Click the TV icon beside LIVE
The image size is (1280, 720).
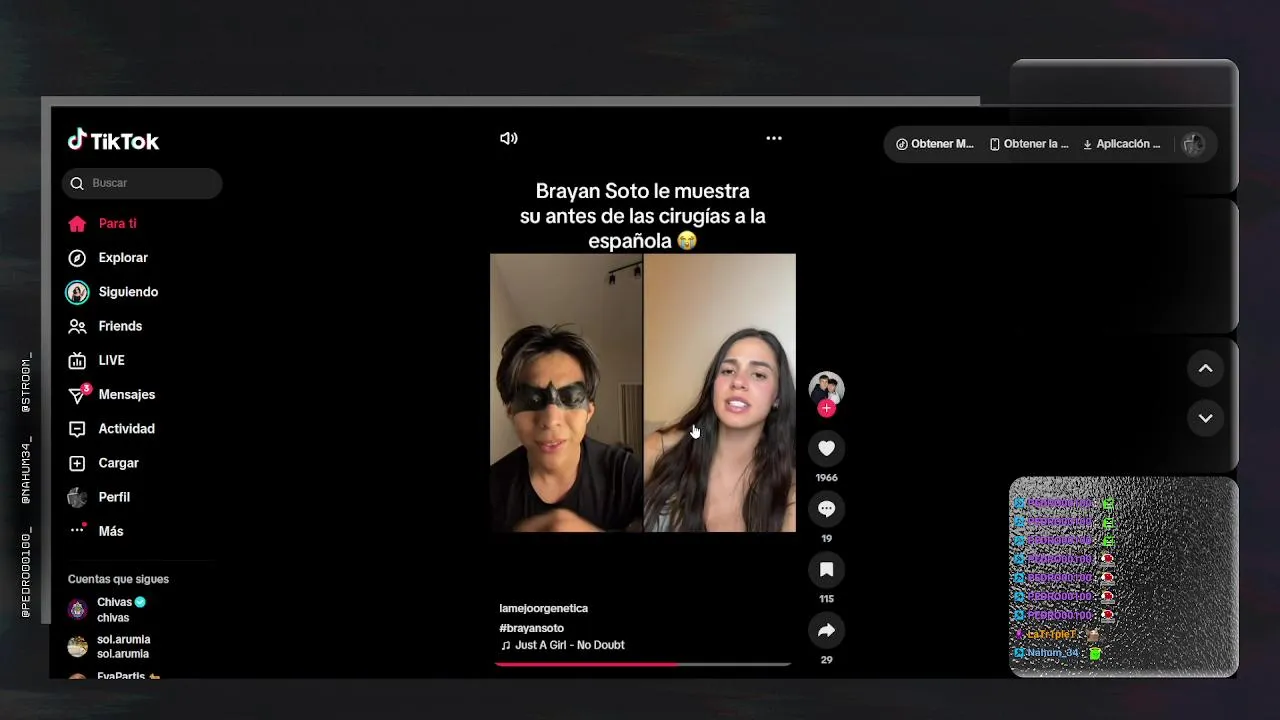coord(77,360)
